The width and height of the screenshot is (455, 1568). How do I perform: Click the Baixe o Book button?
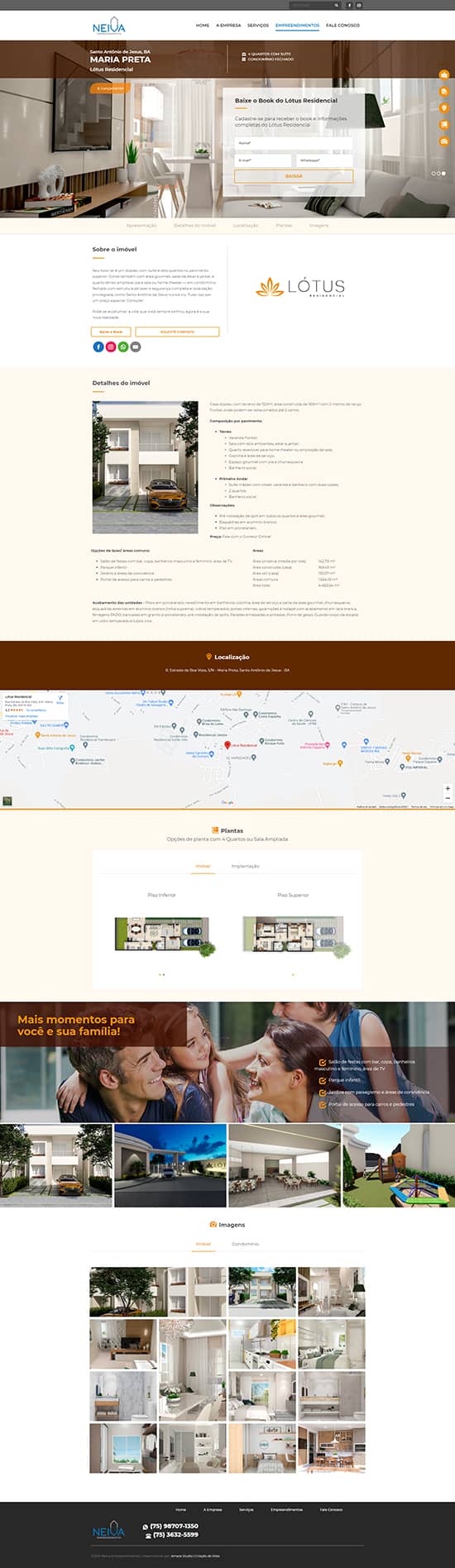(x=111, y=332)
